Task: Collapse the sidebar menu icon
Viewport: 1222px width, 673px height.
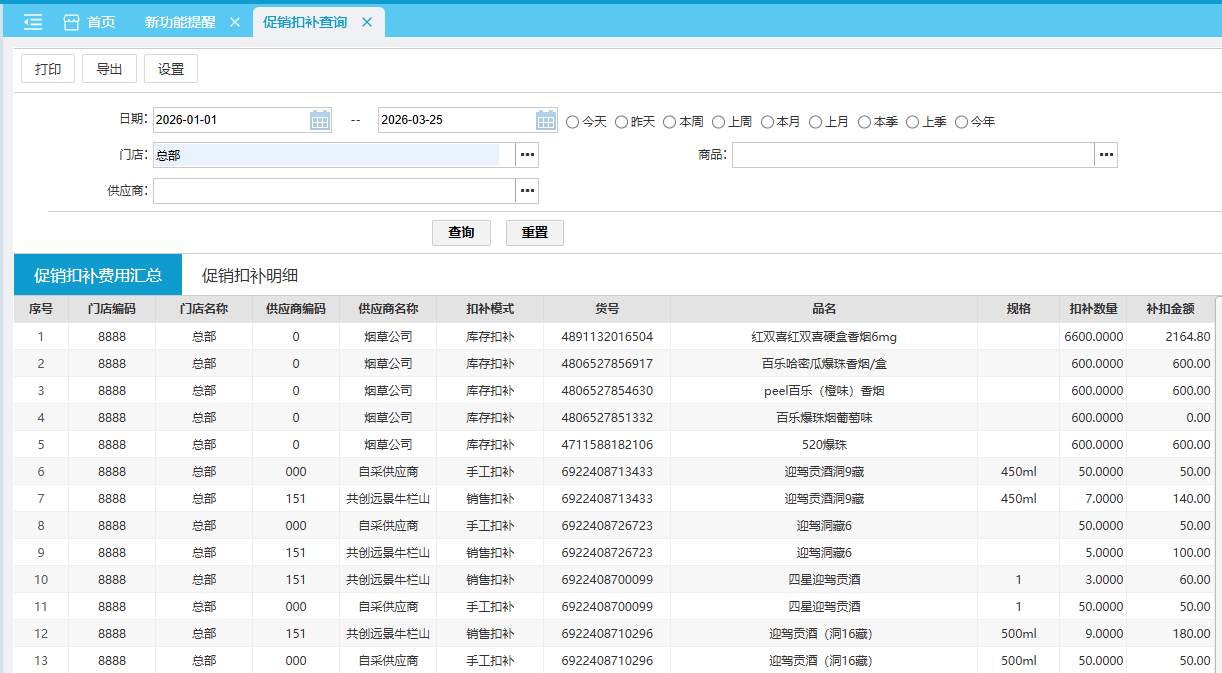Action: 32,22
